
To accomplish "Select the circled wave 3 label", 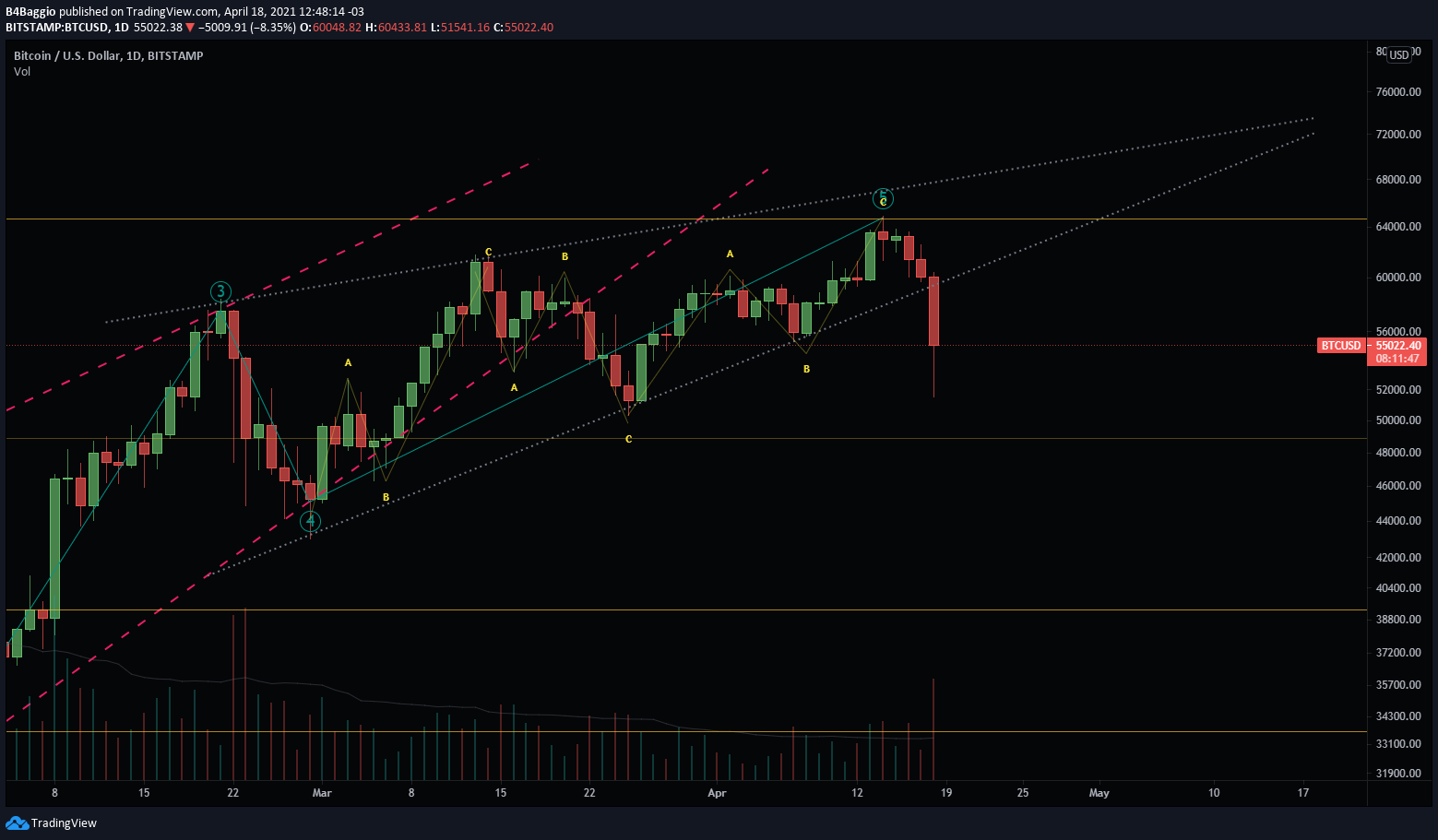I will click(x=220, y=292).
